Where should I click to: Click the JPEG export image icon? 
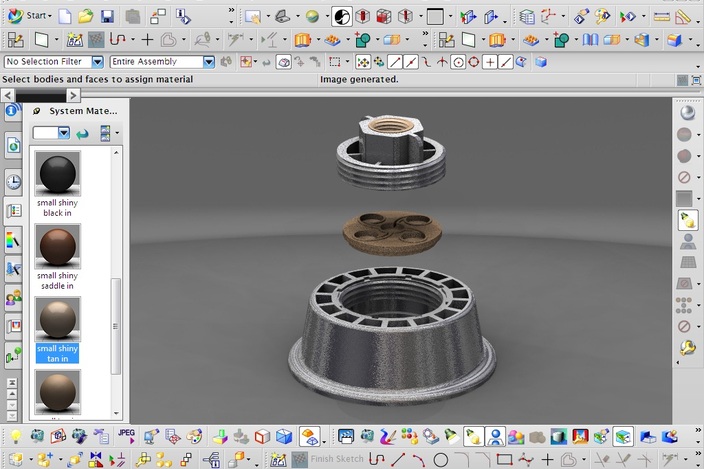[x=126, y=435]
